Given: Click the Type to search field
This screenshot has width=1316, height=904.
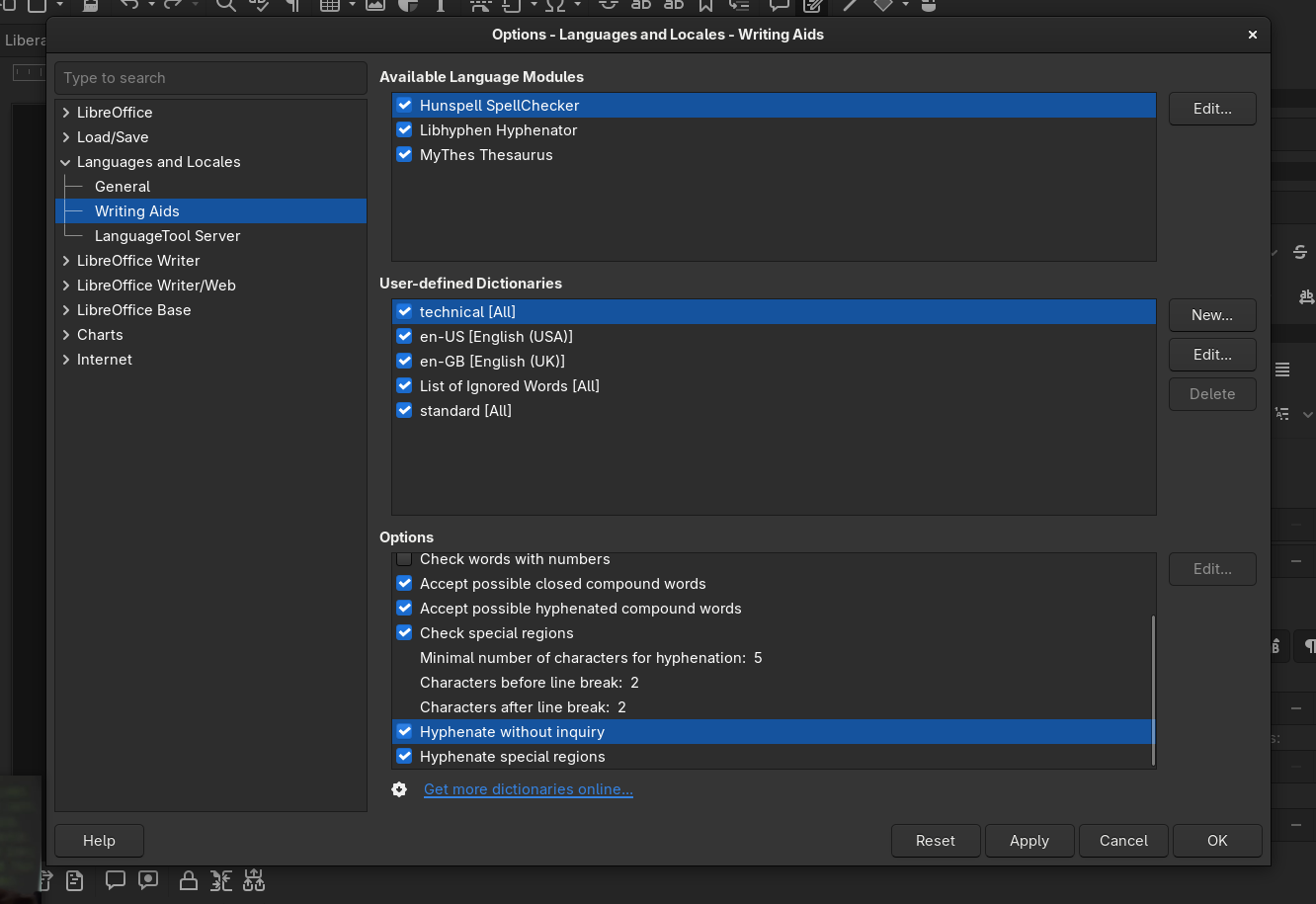Looking at the screenshot, I should point(210,78).
